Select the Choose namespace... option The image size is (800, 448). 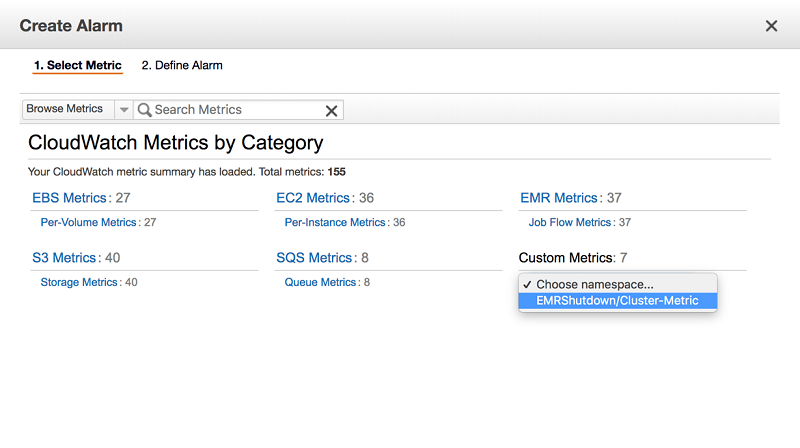(594, 284)
